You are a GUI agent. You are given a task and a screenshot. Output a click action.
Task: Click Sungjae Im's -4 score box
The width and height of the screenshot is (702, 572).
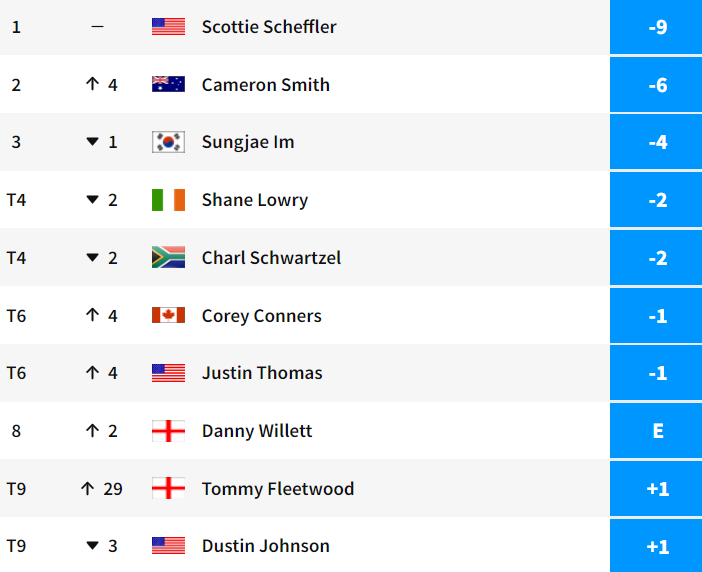(x=656, y=142)
